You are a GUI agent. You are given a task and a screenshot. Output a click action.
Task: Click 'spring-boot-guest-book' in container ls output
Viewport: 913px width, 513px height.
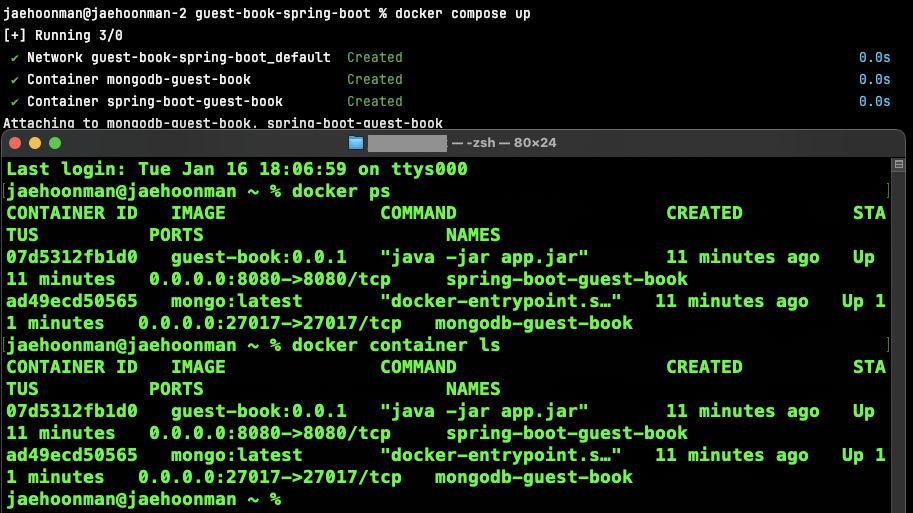pyautogui.click(x=567, y=434)
